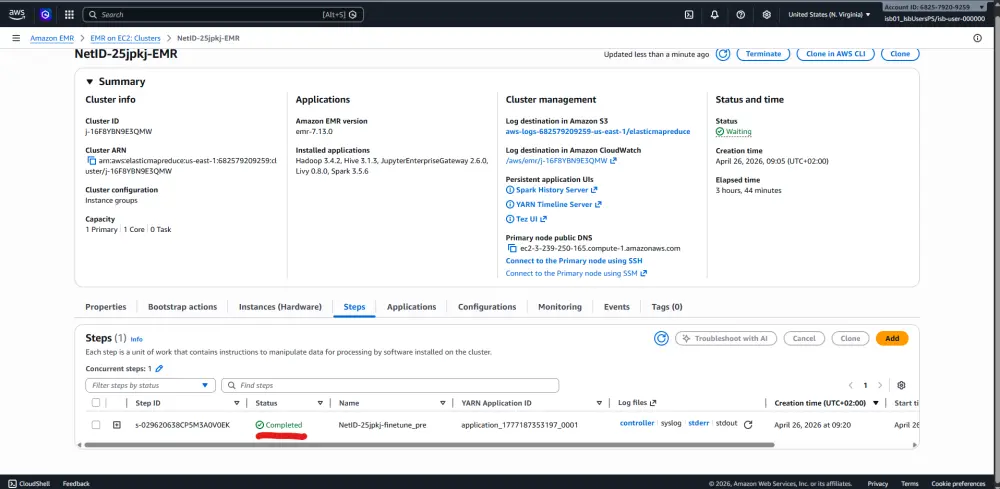
Task: Open the Tags (0) tab
Action: click(667, 307)
